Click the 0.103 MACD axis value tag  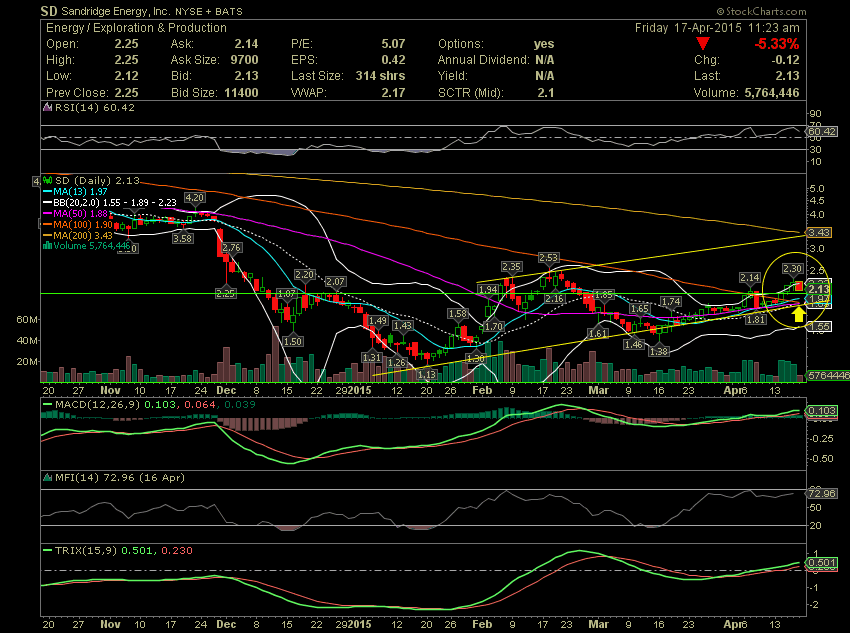pyautogui.click(x=821, y=411)
